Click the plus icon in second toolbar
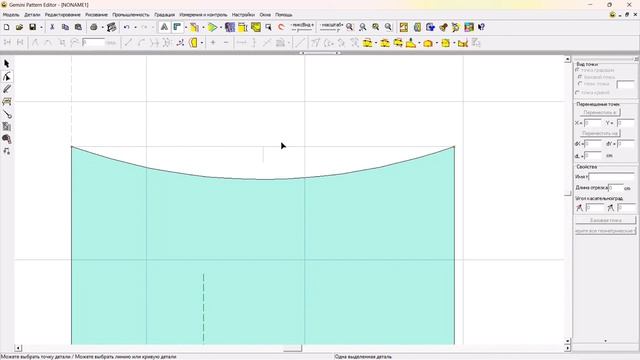The image size is (640, 360). pyautogui.click(x=213, y=42)
